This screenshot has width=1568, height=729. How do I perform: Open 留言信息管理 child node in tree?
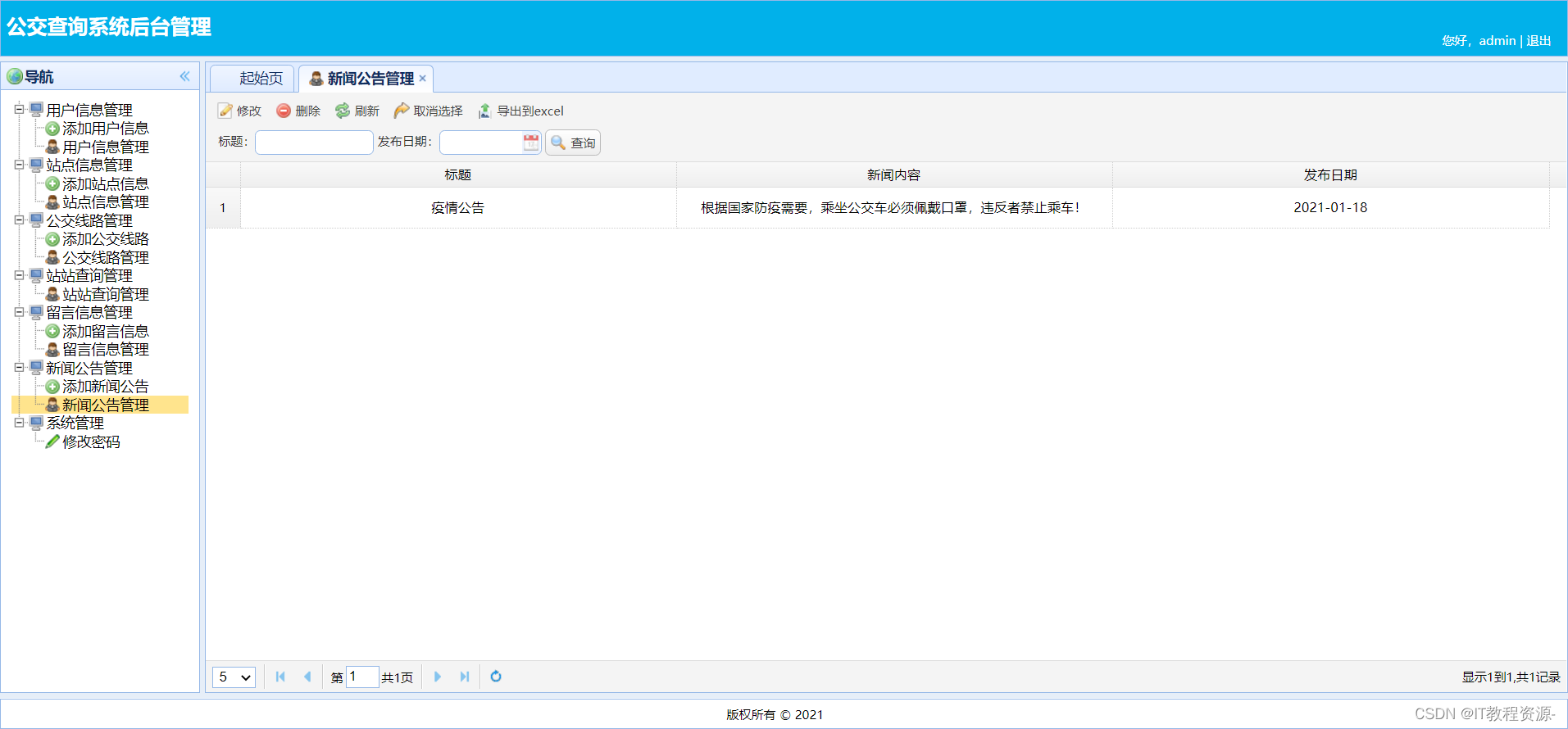tap(106, 350)
